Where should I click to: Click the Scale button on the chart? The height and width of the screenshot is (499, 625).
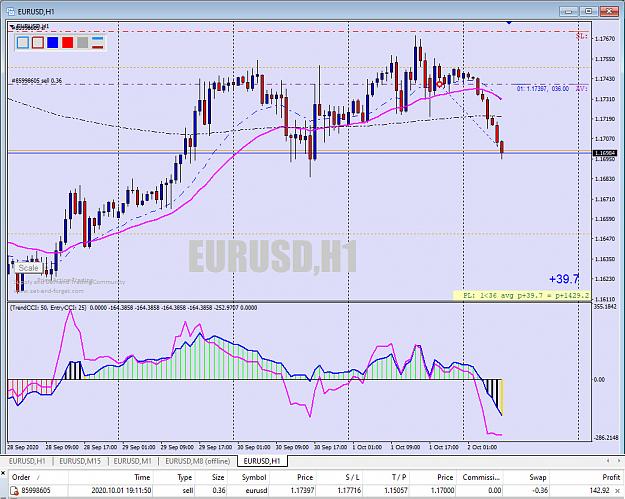(29, 268)
